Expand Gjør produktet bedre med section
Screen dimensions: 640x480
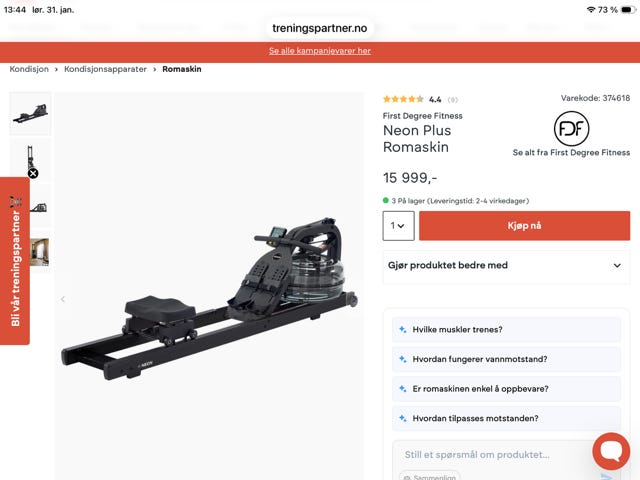click(x=506, y=265)
